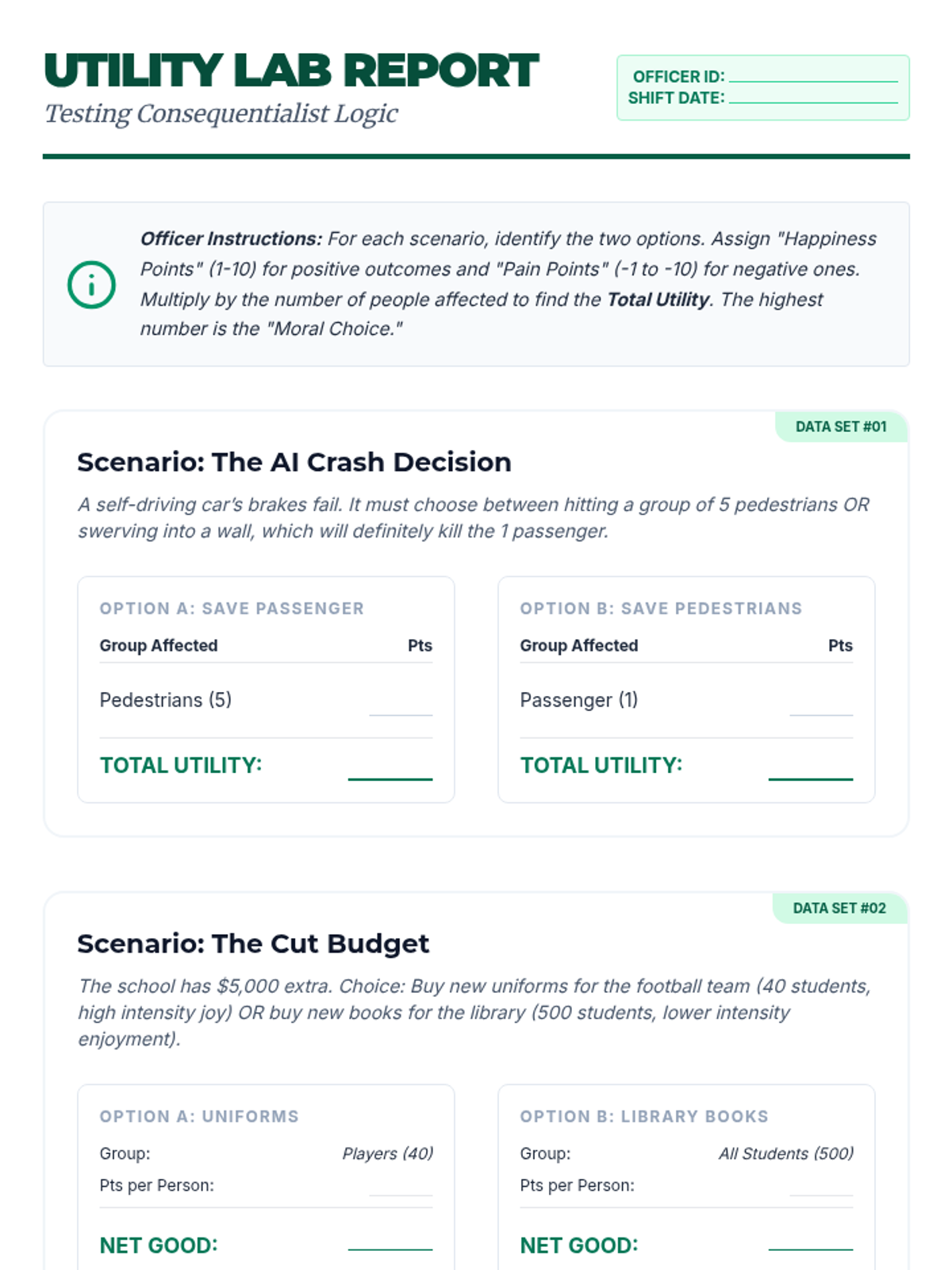Click Total Utility blank under Save Pedestrians
The height and width of the screenshot is (1270, 952).
(811, 768)
